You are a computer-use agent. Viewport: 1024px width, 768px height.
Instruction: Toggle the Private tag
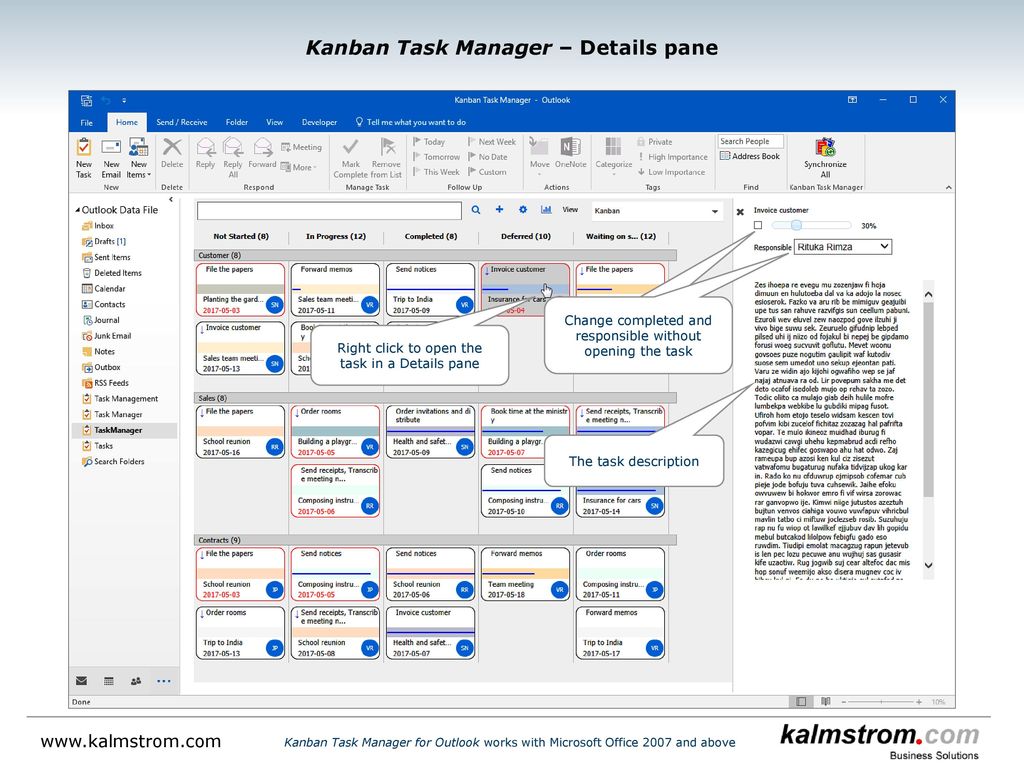coord(654,142)
